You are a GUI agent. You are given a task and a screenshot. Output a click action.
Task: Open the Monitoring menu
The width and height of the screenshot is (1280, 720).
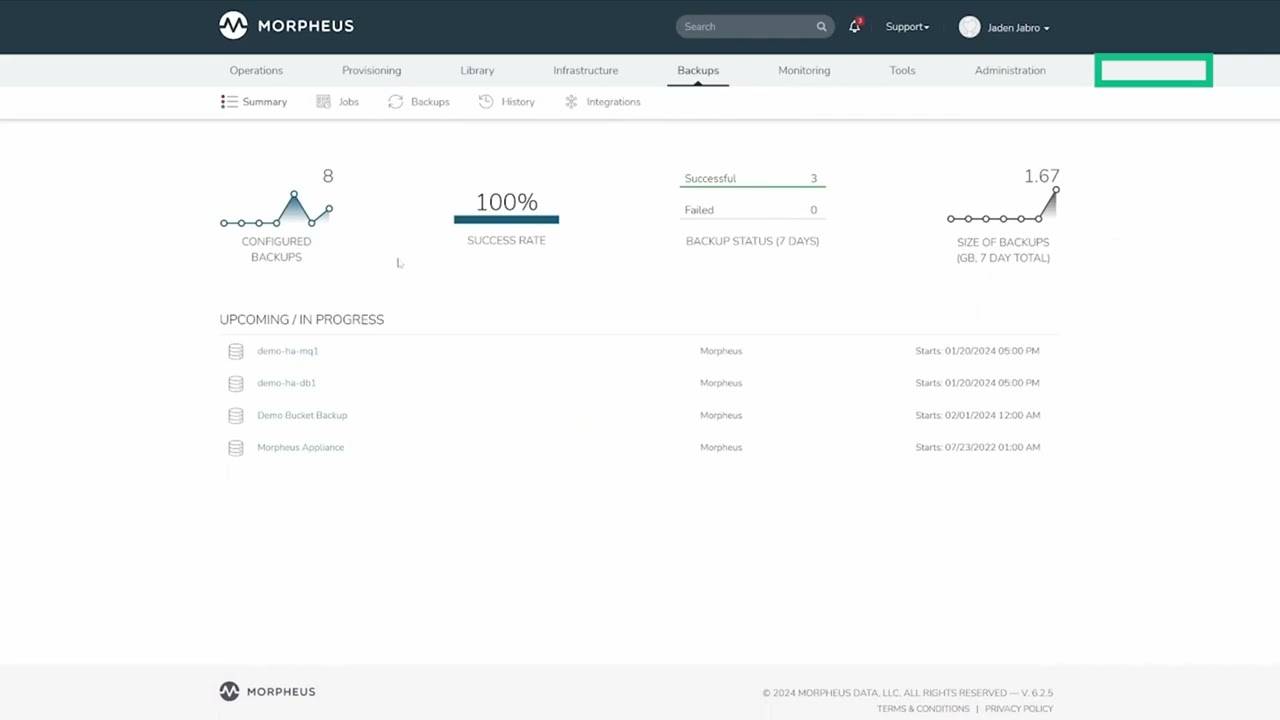[804, 70]
